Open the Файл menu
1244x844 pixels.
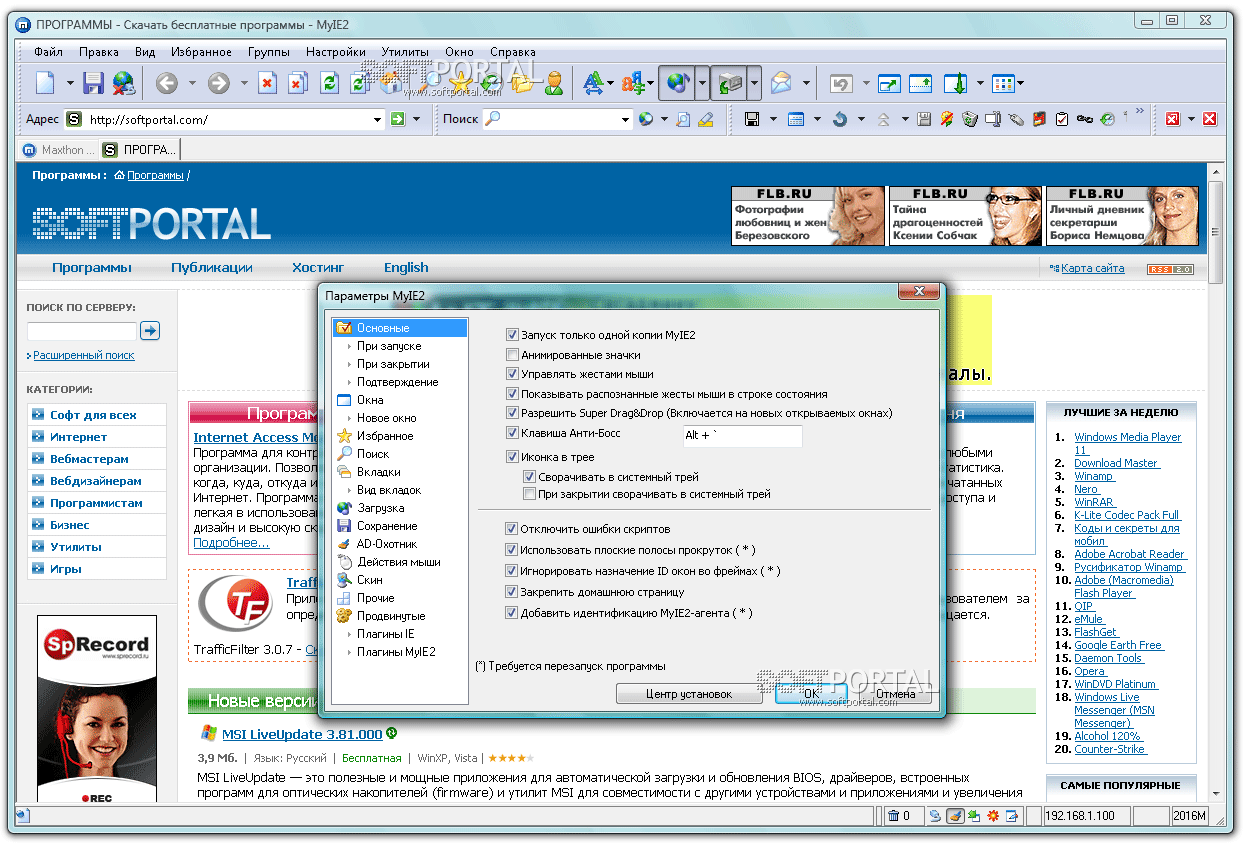48,52
